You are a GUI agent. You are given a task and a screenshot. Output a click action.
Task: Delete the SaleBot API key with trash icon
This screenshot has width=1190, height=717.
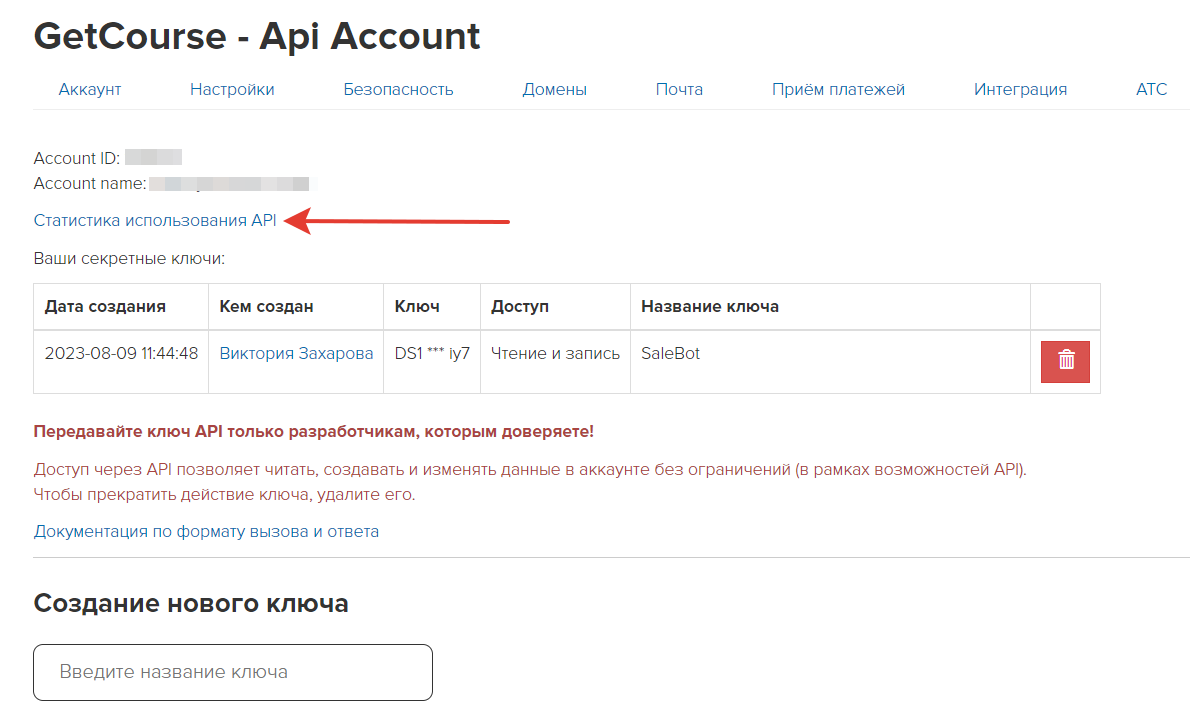1065,361
